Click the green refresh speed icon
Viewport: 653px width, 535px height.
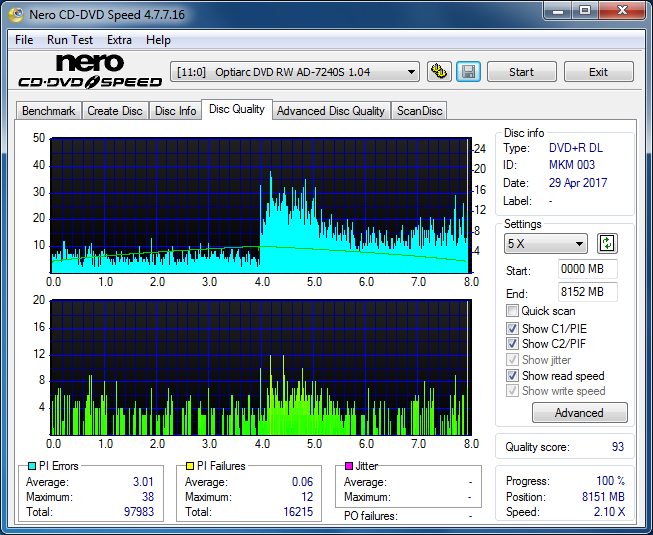click(607, 244)
